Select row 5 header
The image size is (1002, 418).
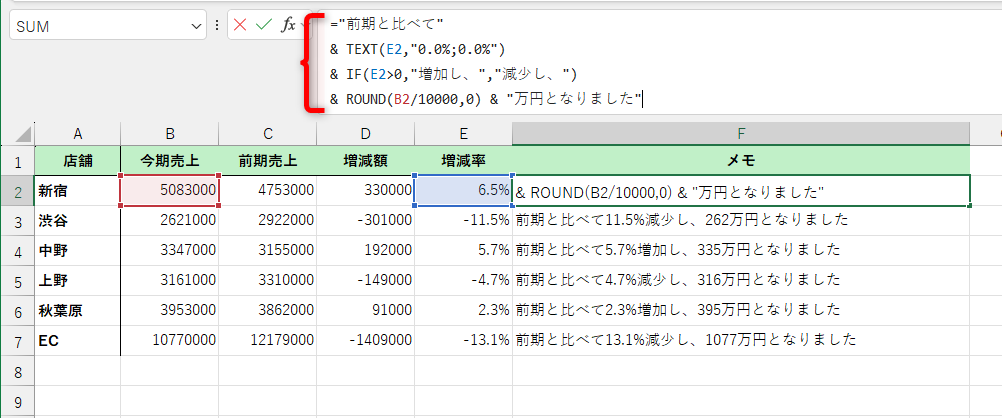[x=17, y=281]
